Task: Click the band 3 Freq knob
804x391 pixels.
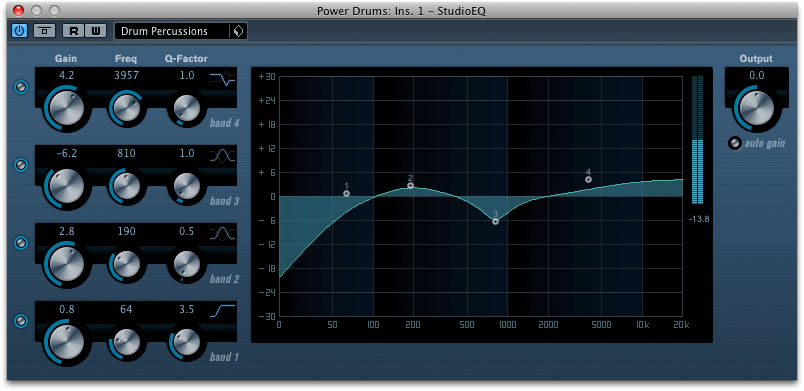Action: coord(126,186)
